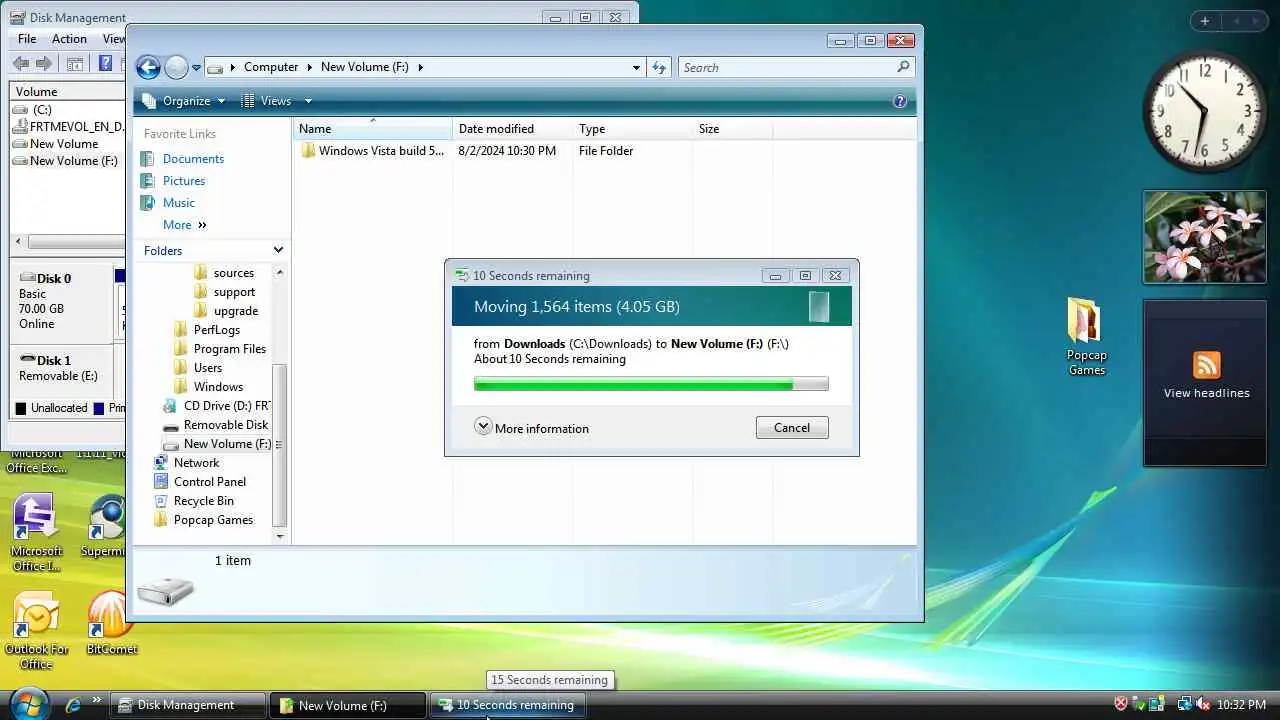
Task: Select Program Files folder in tree
Action: (229, 349)
